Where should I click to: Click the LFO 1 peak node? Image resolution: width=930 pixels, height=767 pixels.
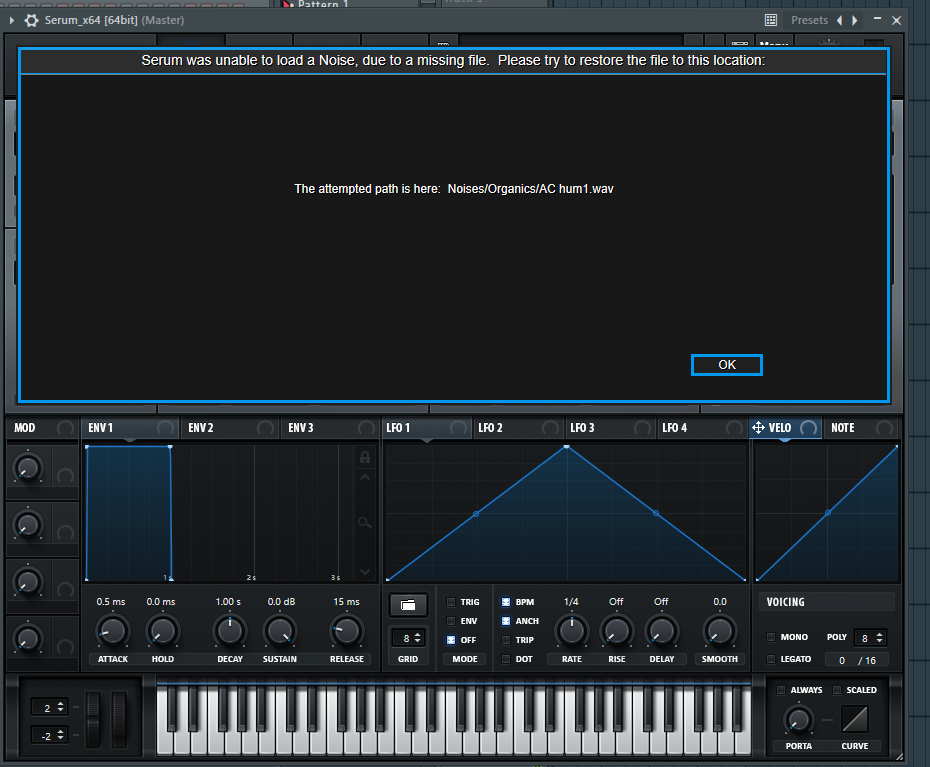[566, 447]
